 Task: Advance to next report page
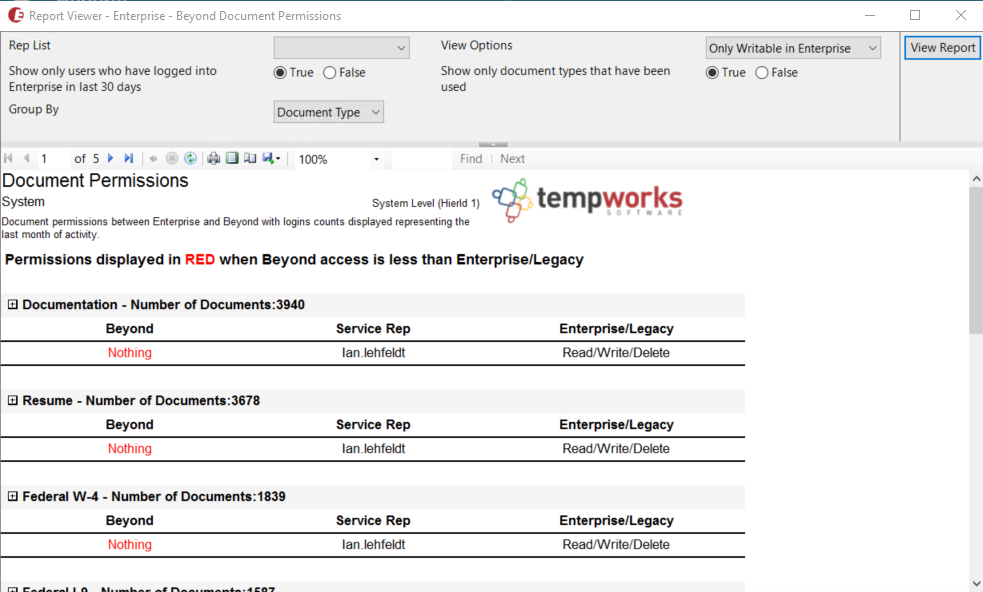click(110, 159)
